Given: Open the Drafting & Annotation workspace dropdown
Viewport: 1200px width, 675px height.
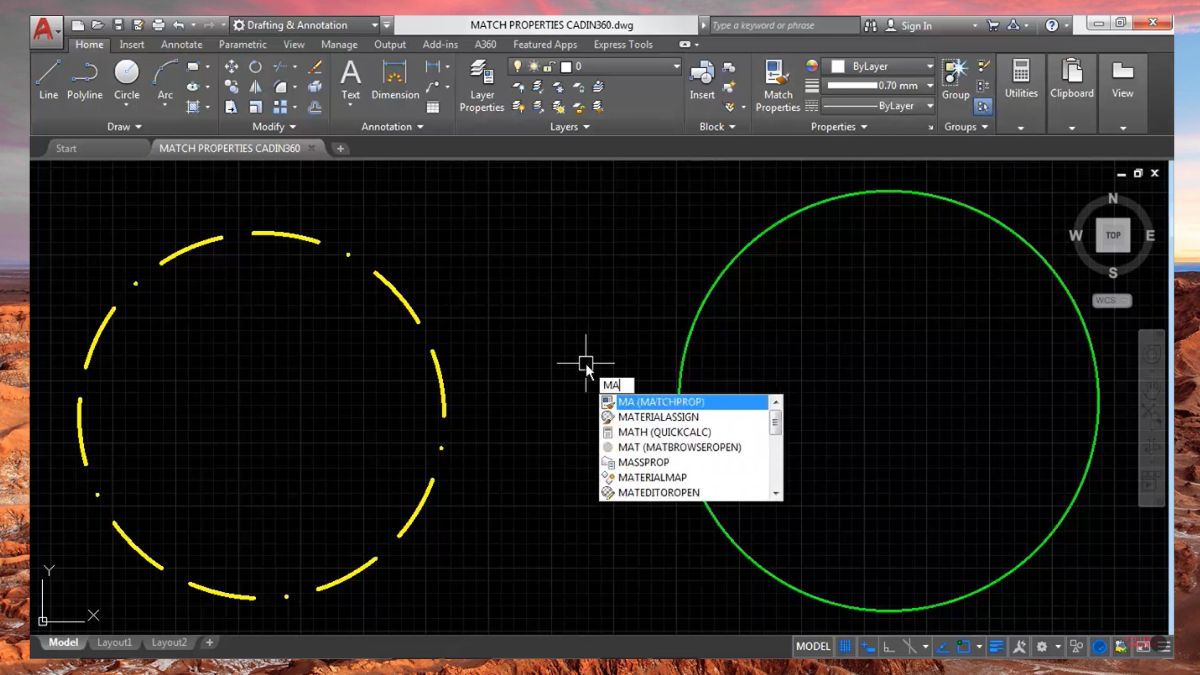Looking at the screenshot, I should pos(306,25).
